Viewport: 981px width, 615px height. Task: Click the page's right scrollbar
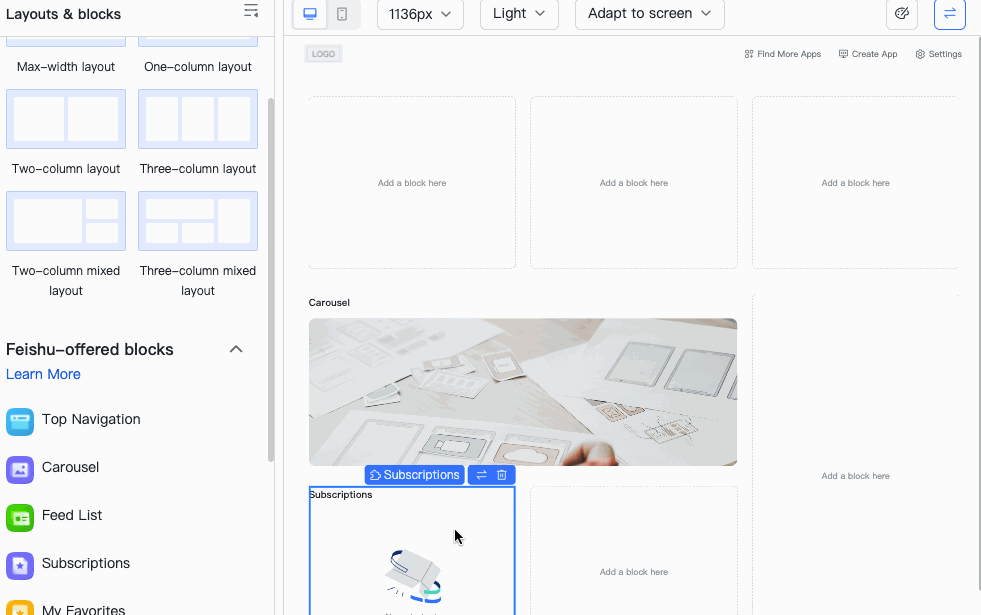(978, 313)
